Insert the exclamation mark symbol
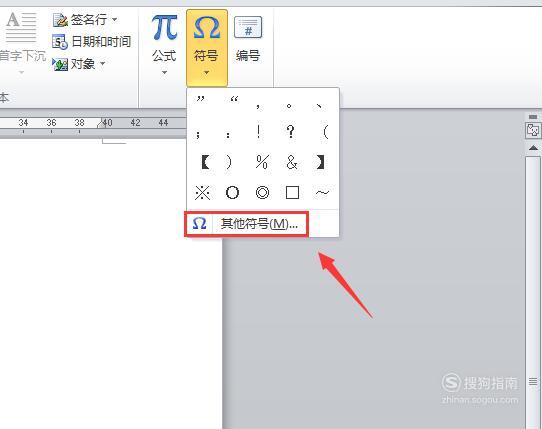Viewport: 542px width, 429px height. coord(259,132)
